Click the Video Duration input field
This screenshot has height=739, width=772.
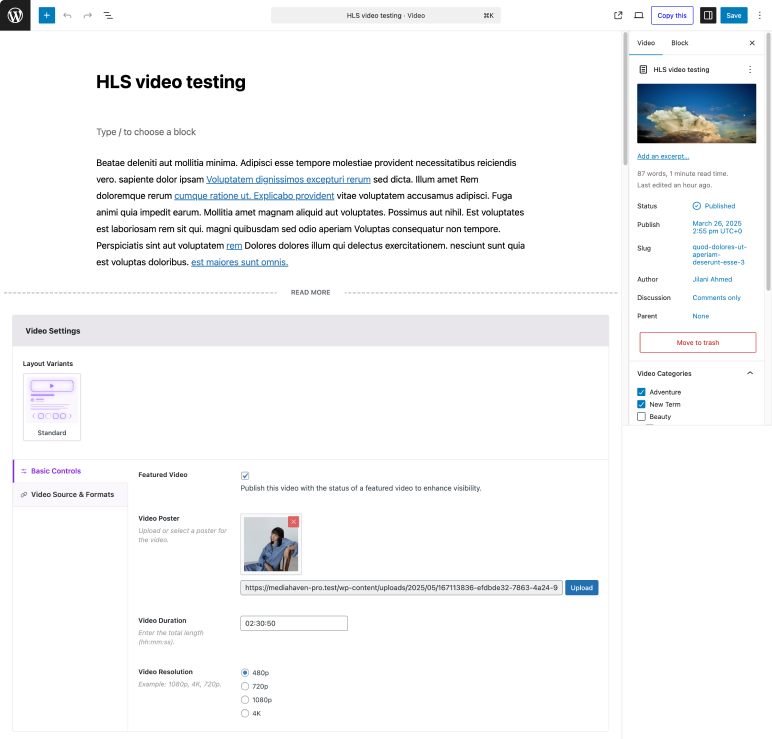(x=294, y=623)
